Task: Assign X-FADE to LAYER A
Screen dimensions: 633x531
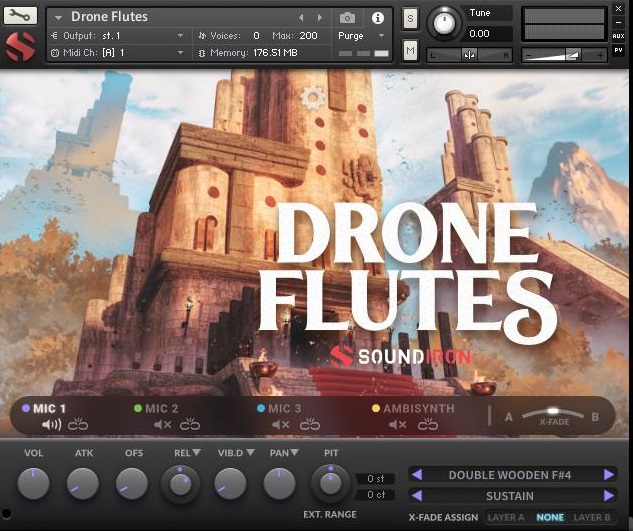Action: coord(506,517)
